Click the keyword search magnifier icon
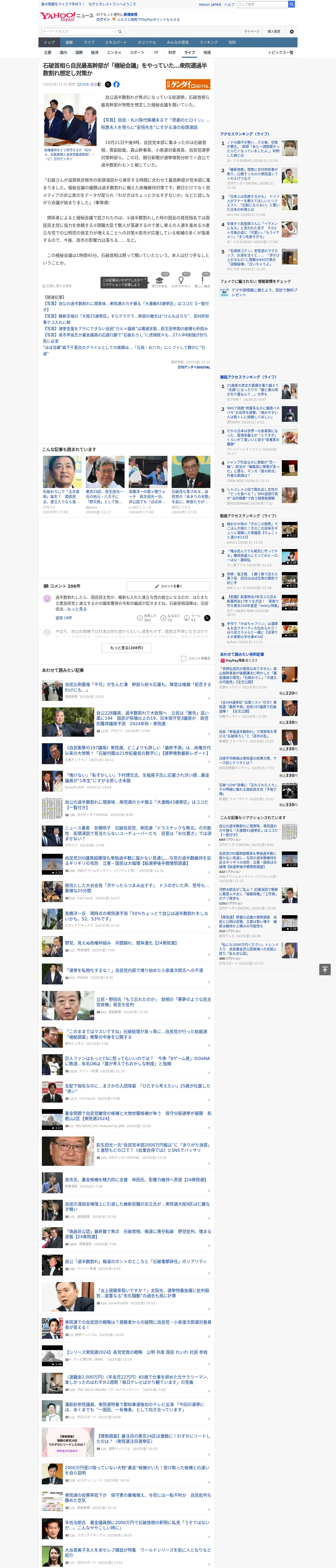The width and height of the screenshot is (336, 1568). pyautogui.click(x=120, y=31)
